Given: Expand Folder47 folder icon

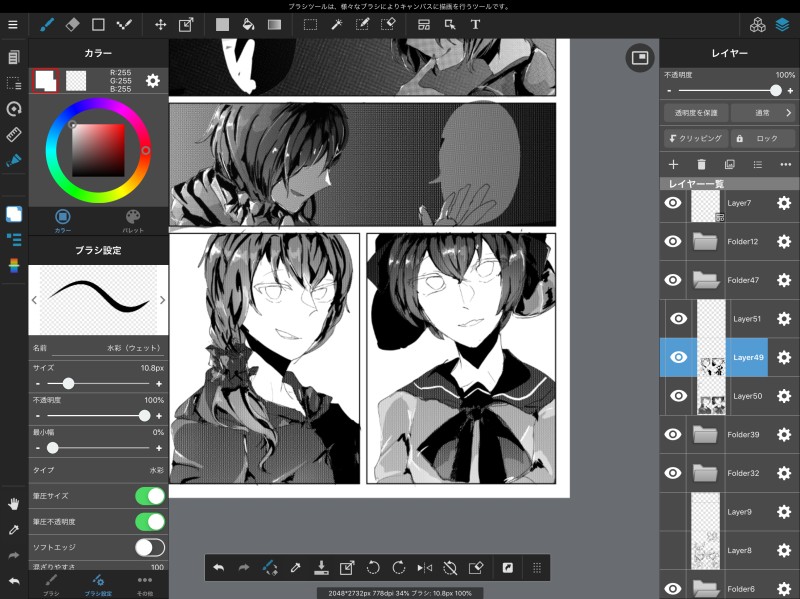Looking at the screenshot, I should click(x=706, y=280).
